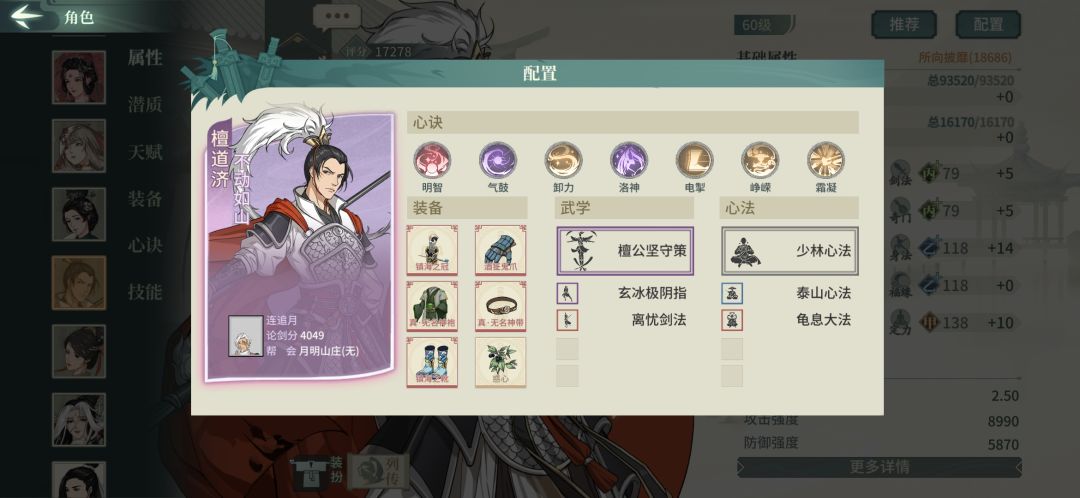
Task: Choose 檀公坚守策 martial art
Action: (625, 251)
